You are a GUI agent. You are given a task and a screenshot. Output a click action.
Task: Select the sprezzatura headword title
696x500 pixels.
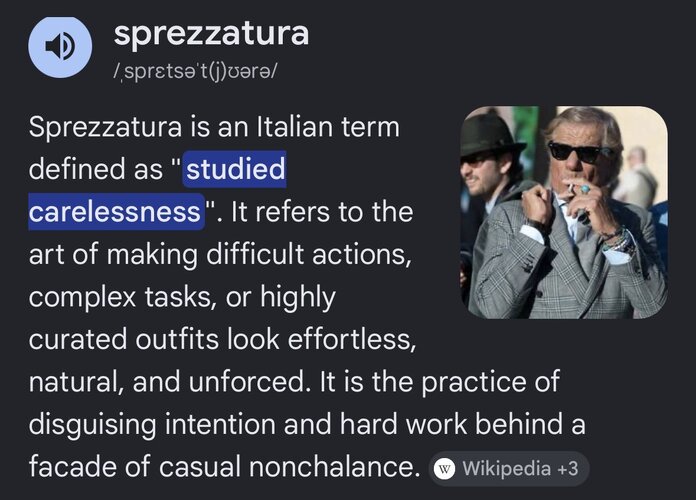coord(211,33)
